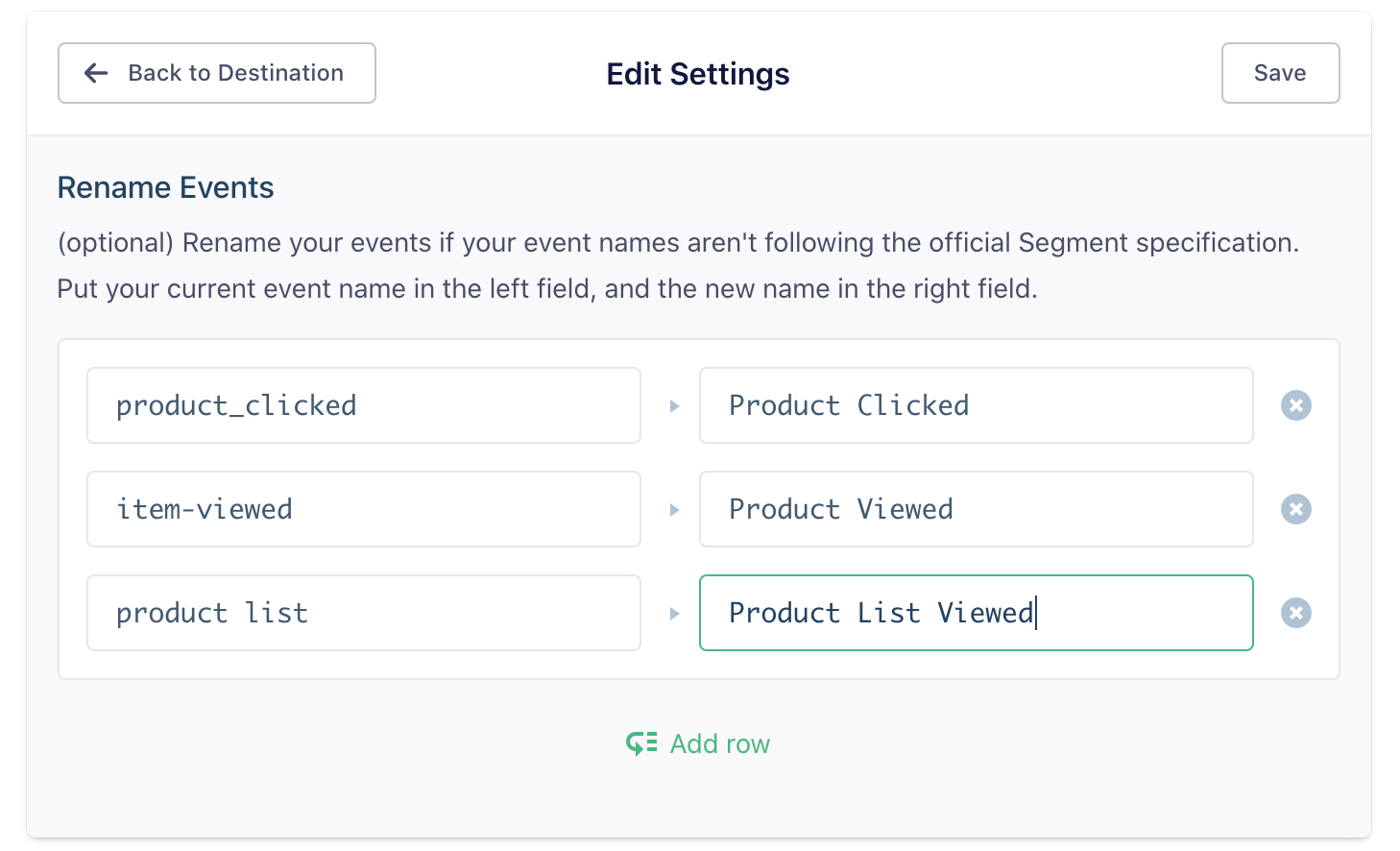Image resolution: width=1400 pixels, height=851 pixels.
Task: Delete the item-viewed rename row
Action: pos(1295,509)
